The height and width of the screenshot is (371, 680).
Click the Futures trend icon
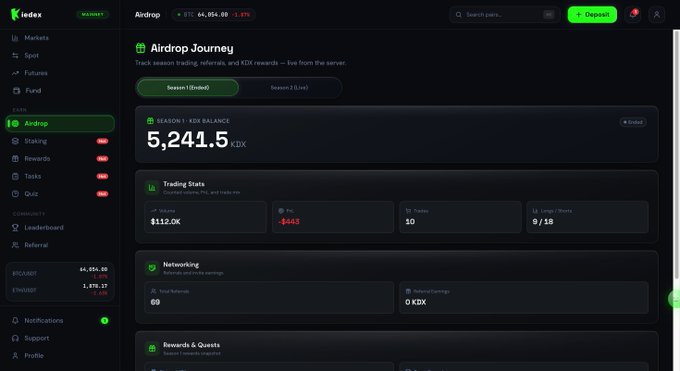click(15, 73)
